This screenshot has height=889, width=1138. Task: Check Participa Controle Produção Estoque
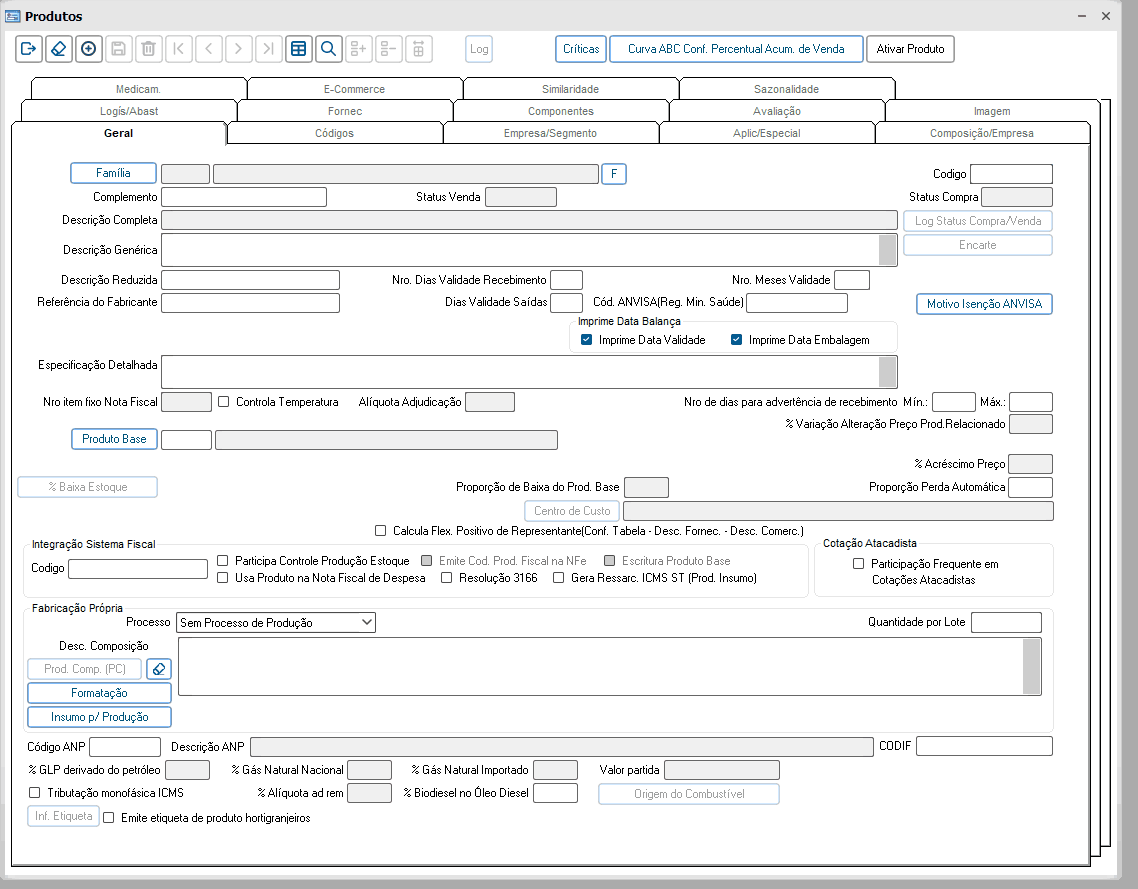pos(223,560)
